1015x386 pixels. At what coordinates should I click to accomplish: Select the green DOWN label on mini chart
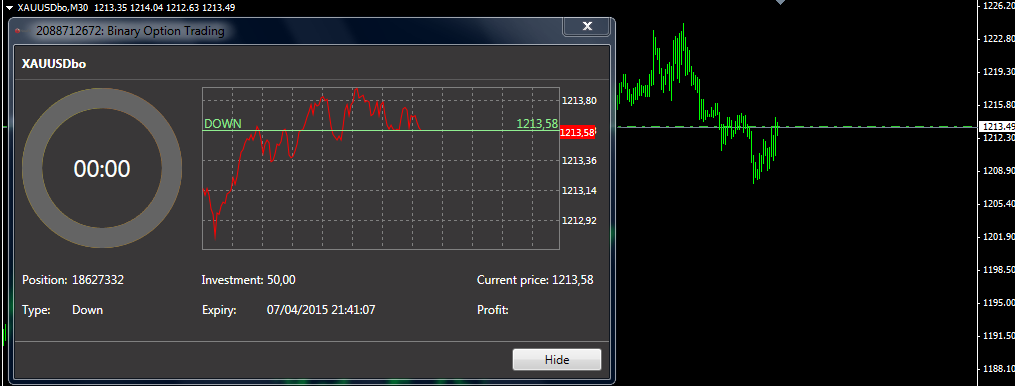[223, 124]
